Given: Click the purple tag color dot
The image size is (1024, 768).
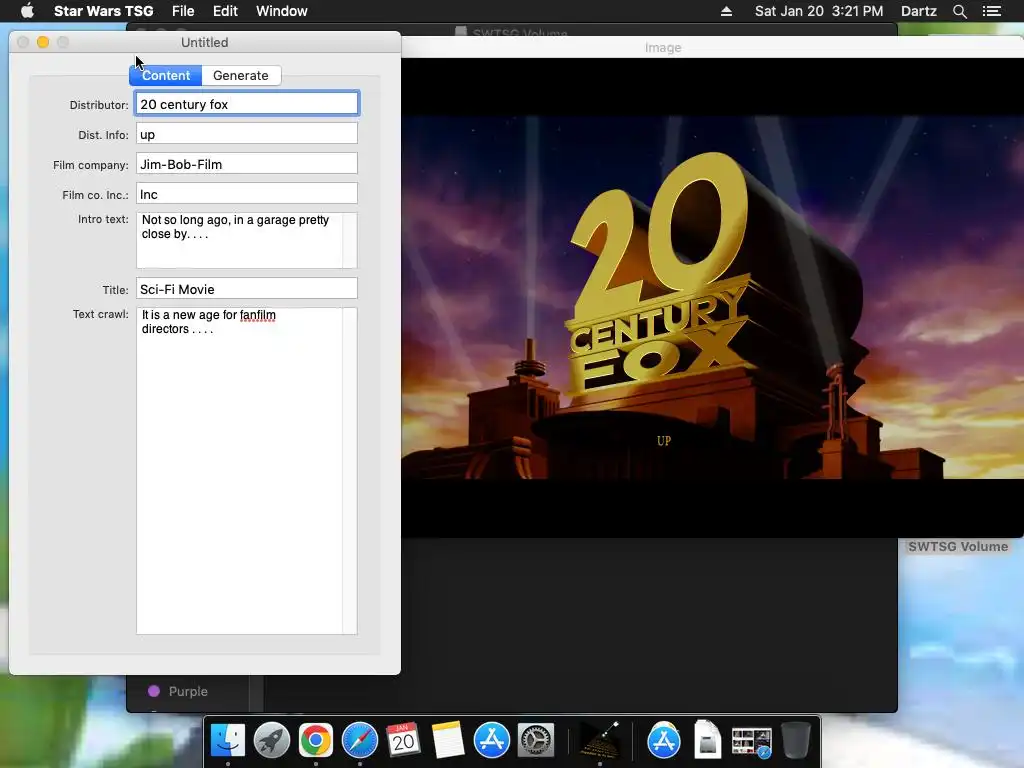Looking at the screenshot, I should click(x=154, y=691).
